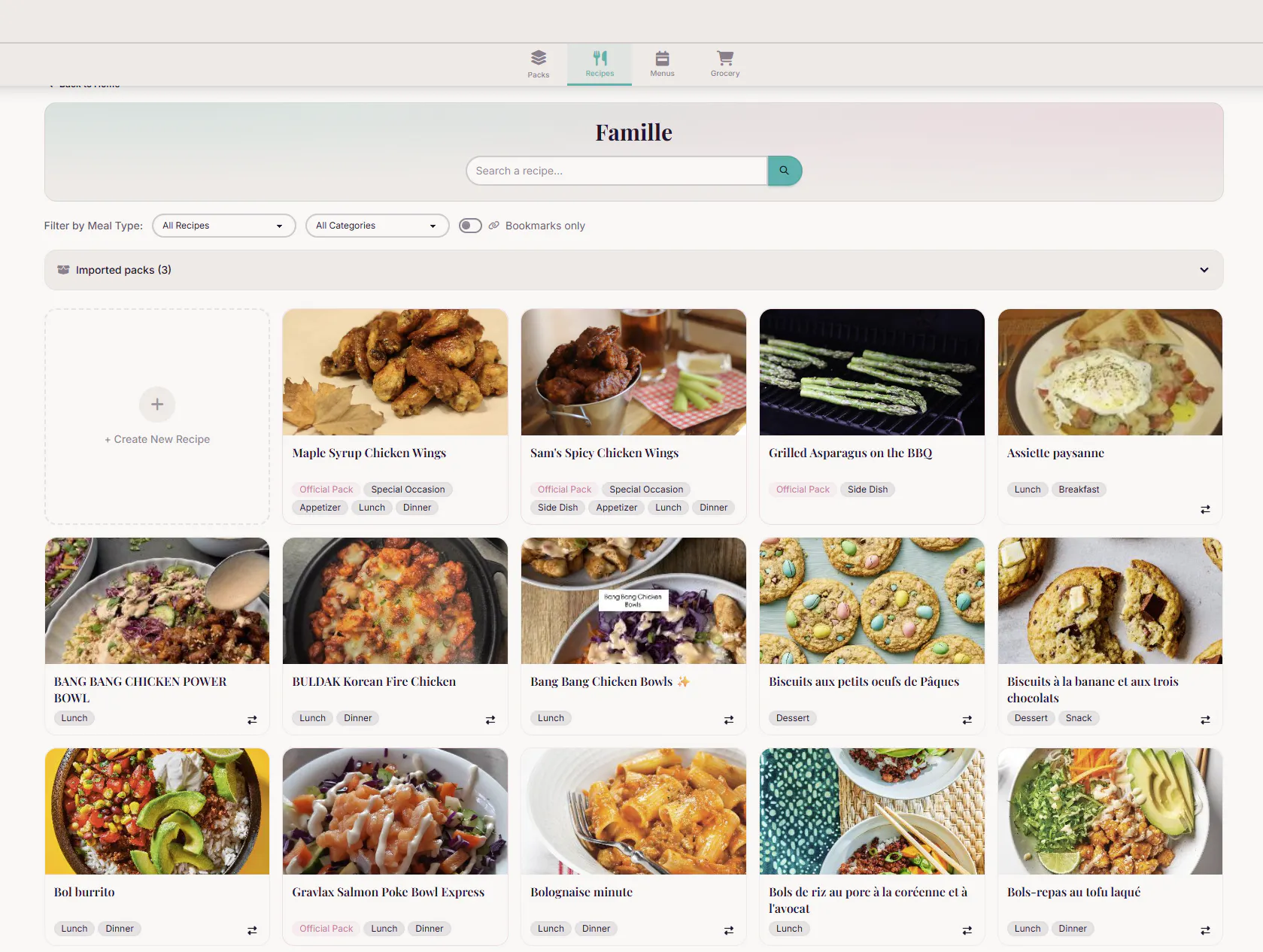
Task: Open the Menus tab
Action: pyautogui.click(x=662, y=65)
